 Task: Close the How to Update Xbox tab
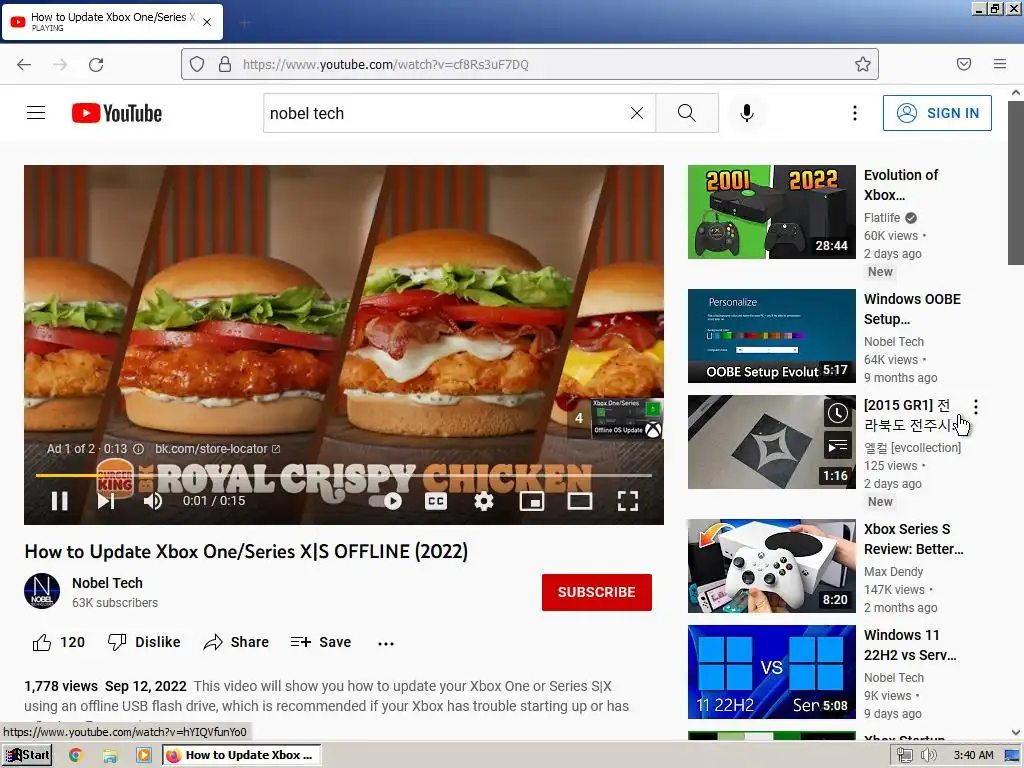click(x=207, y=22)
